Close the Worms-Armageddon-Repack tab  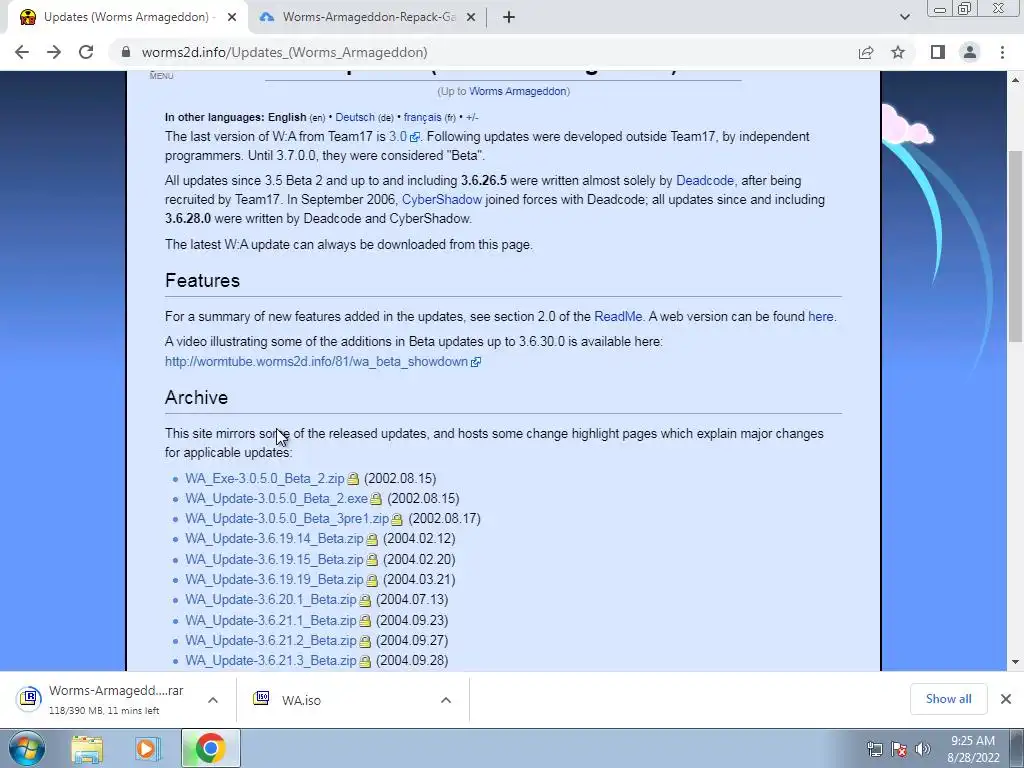tap(471, 18)
